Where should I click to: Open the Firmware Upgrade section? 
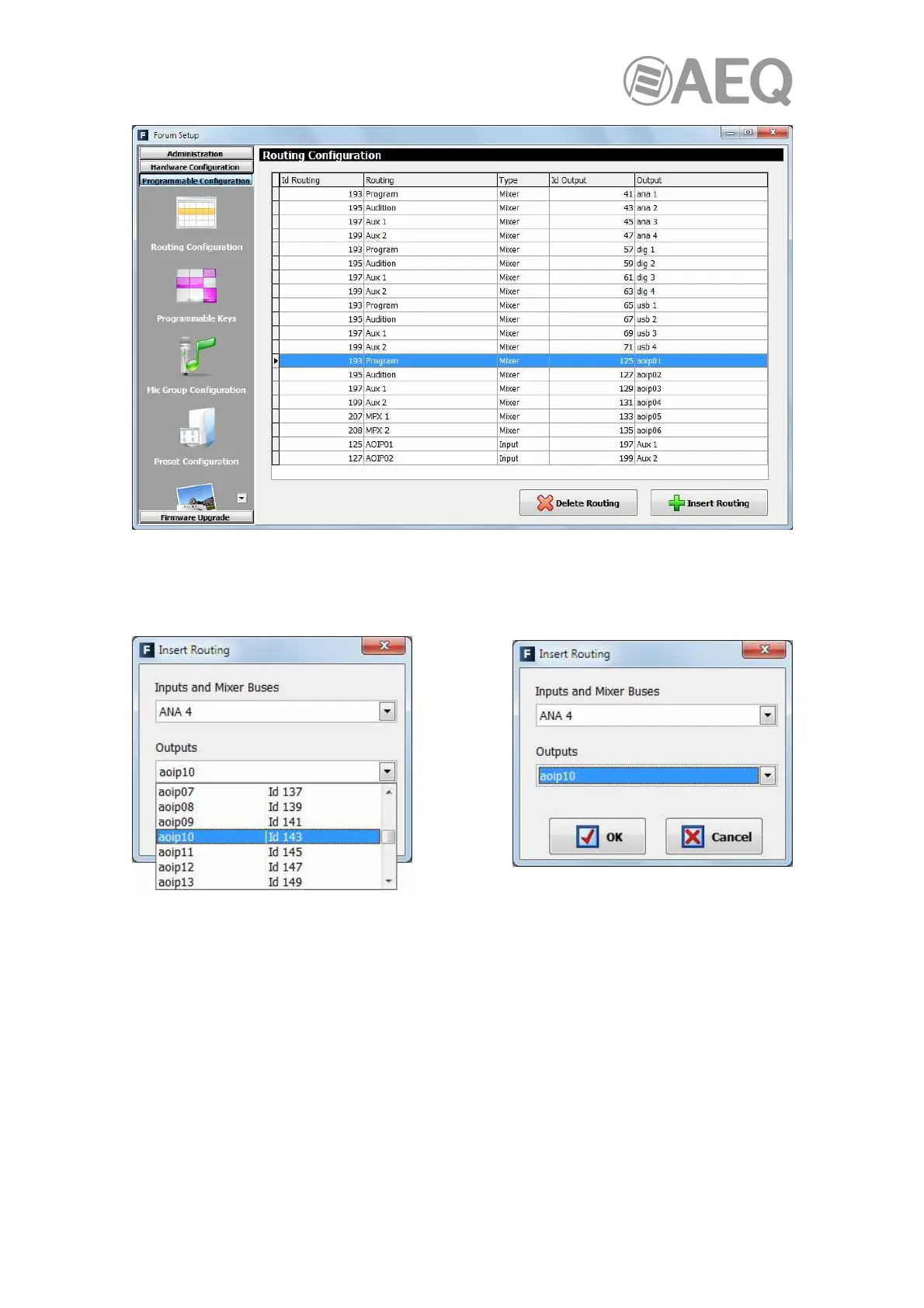(x=196, y=517)
